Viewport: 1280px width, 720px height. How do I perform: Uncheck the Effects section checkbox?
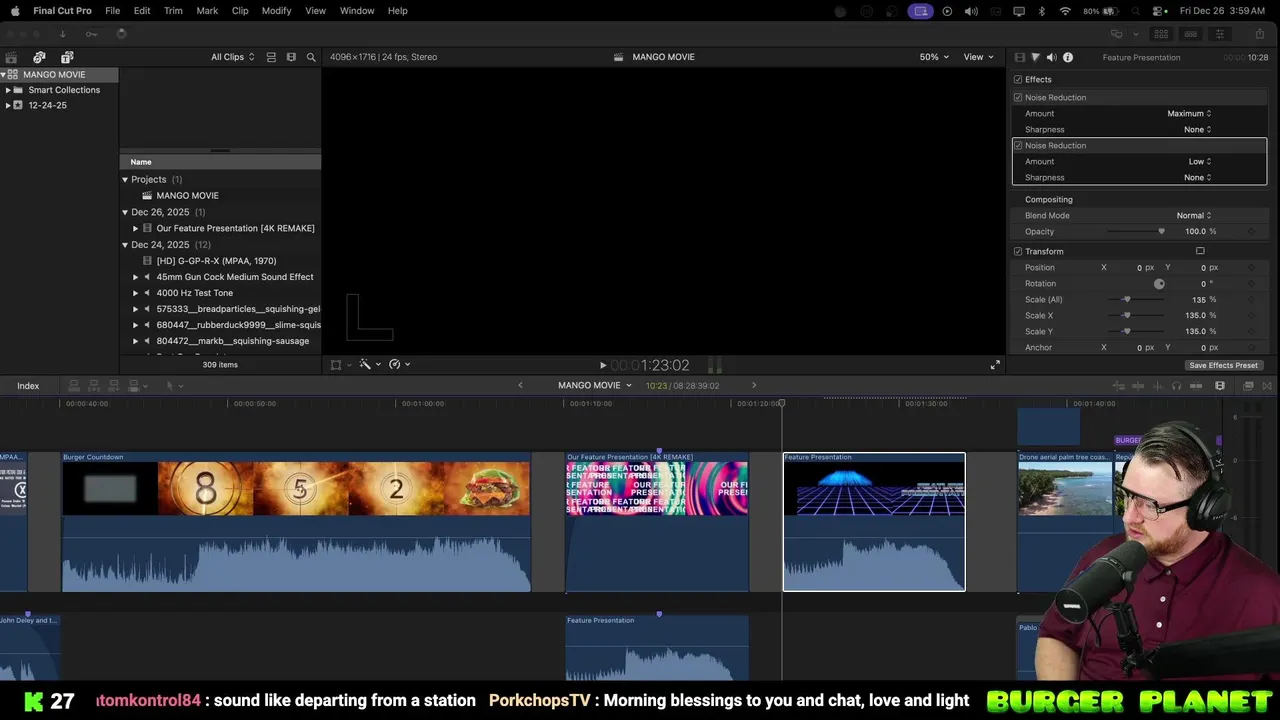[1018, 79]
